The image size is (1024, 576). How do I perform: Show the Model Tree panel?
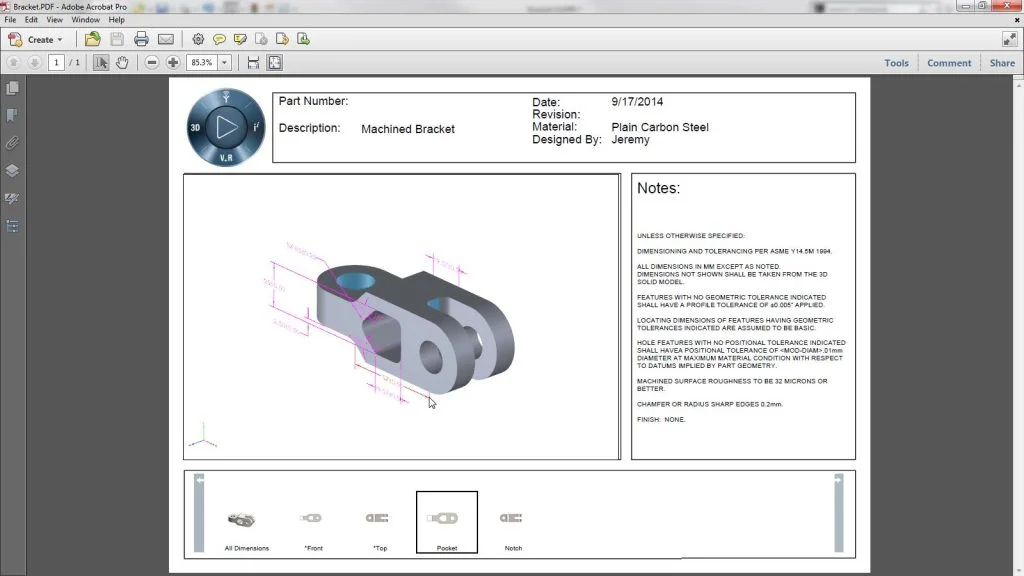pos(12,226)
